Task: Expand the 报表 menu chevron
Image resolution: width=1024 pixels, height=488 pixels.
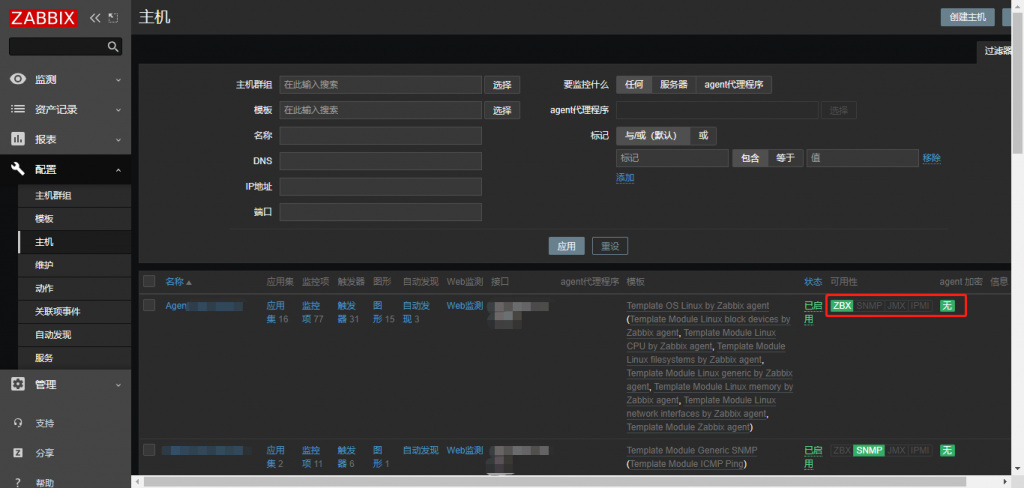Action: [118, 140]
